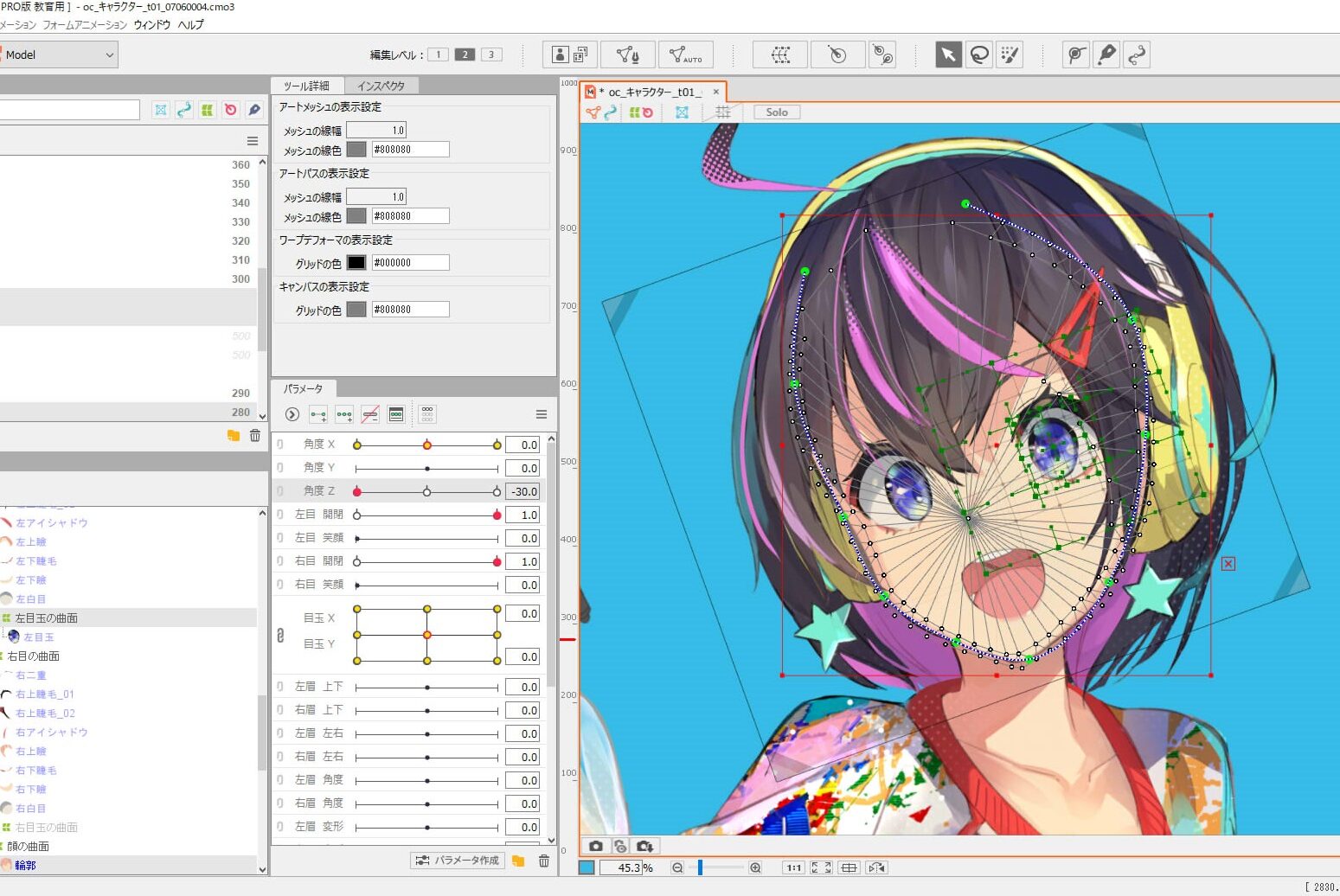Toggle the Solo display button
This screenshot has width=1340, height=896.
point(776,112)
